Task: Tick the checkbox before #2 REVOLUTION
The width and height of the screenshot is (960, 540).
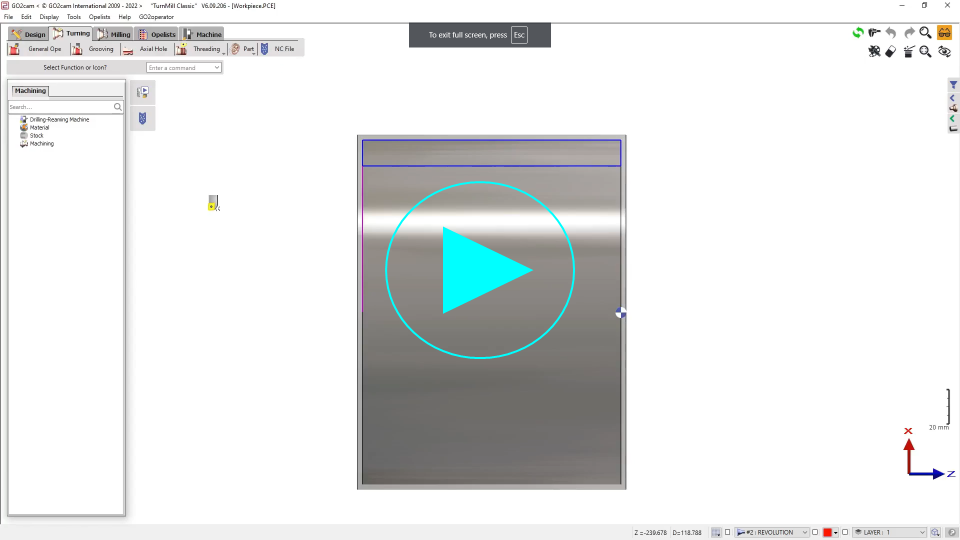Action: (727, 533)
